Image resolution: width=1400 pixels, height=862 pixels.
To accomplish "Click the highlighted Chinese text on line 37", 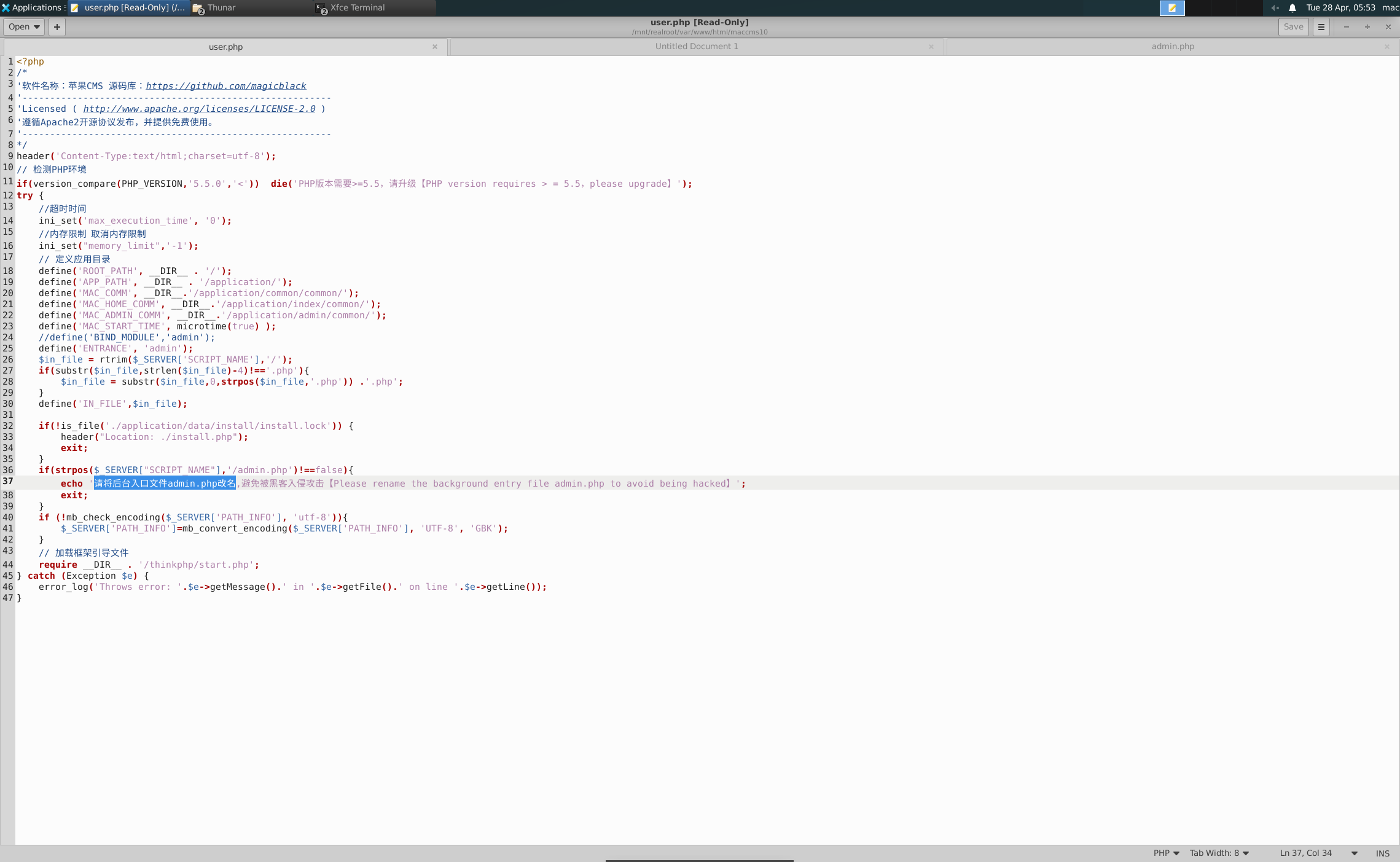I will (165, 484).
